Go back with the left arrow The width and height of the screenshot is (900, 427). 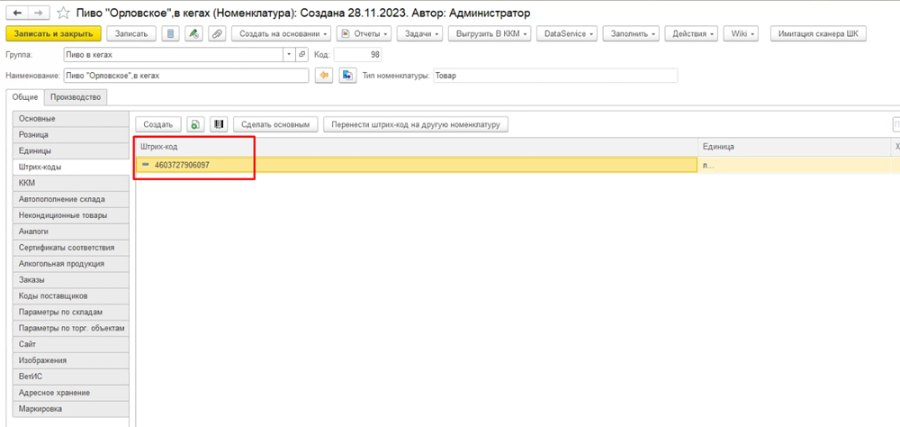click(x=18, y=12)
